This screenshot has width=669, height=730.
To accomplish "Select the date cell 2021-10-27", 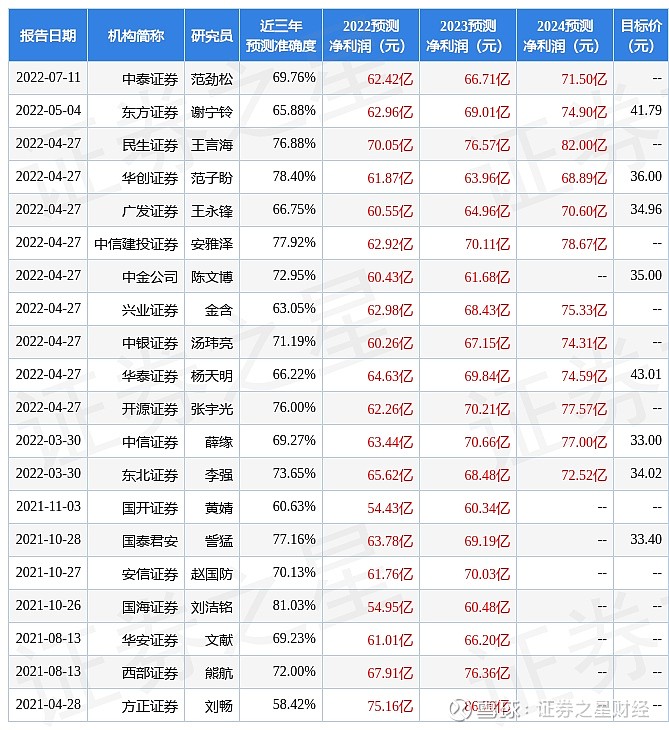I will point(48,572).
